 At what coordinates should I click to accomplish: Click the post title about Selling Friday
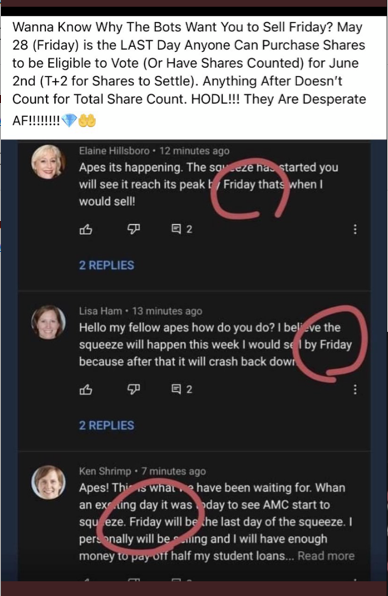189,74
